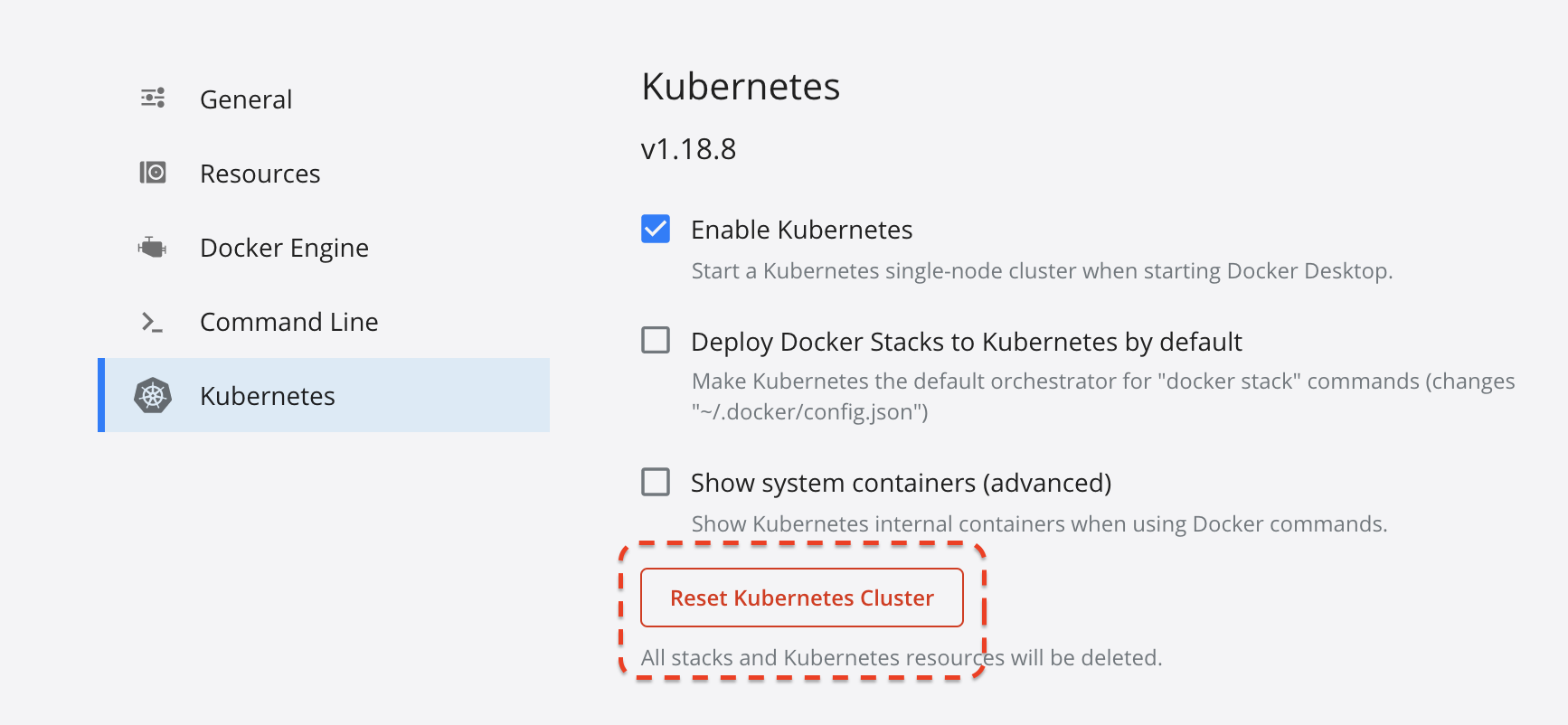This screenshot has height=725, width=1568.
Task: Click the Reset Kubernetes Cluster button
Action: [801, 598]
